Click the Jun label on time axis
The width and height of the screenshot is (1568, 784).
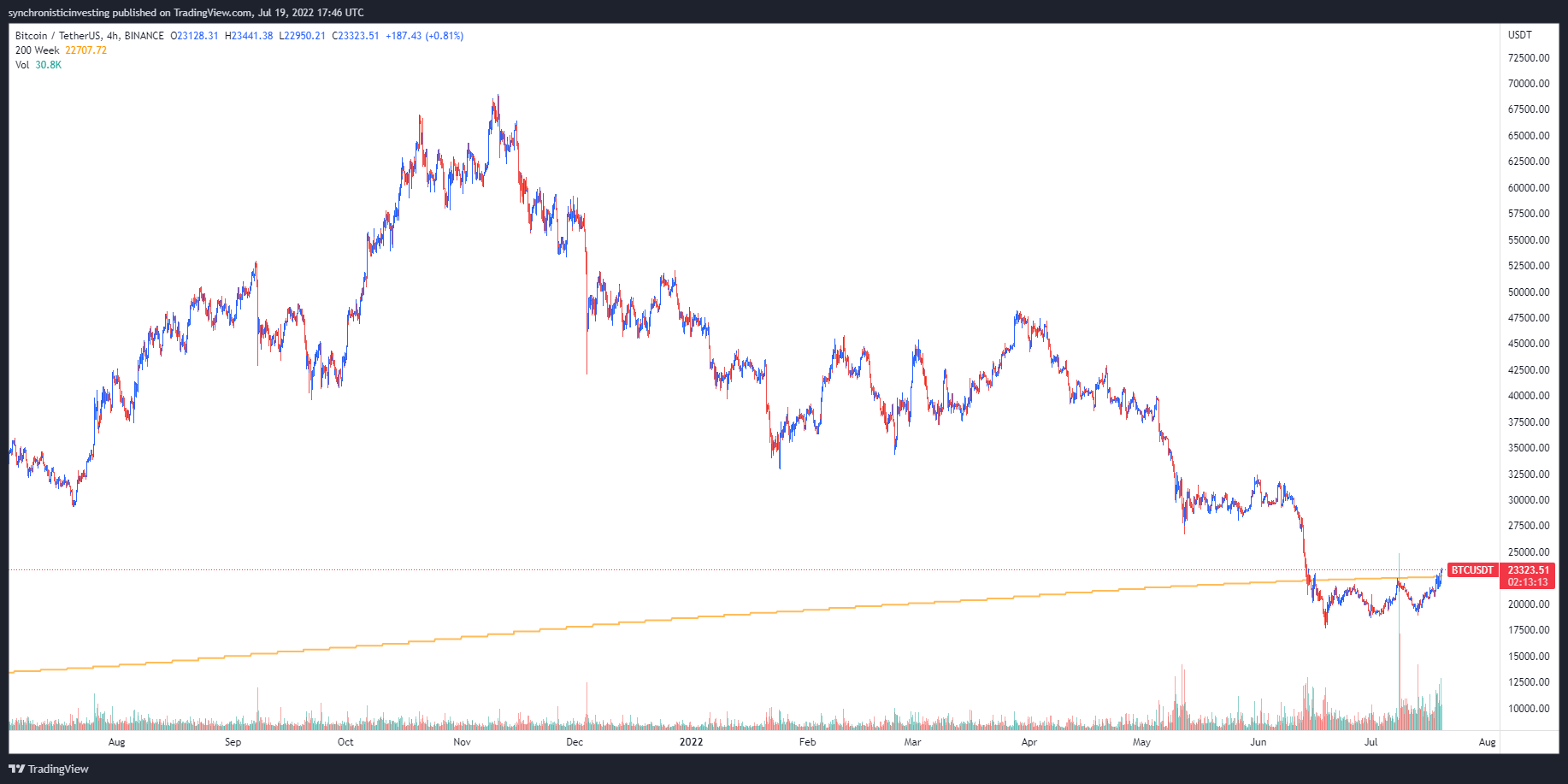(1258, 742)
